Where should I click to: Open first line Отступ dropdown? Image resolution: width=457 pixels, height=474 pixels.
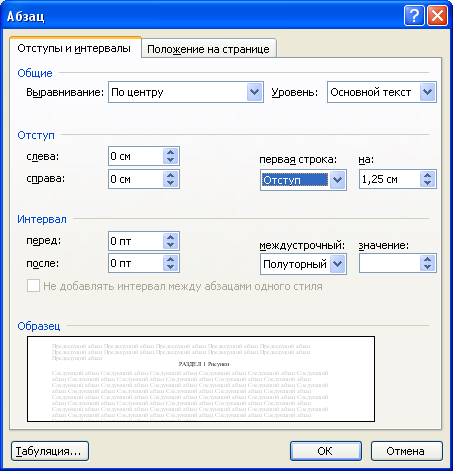tap(337, 180)
